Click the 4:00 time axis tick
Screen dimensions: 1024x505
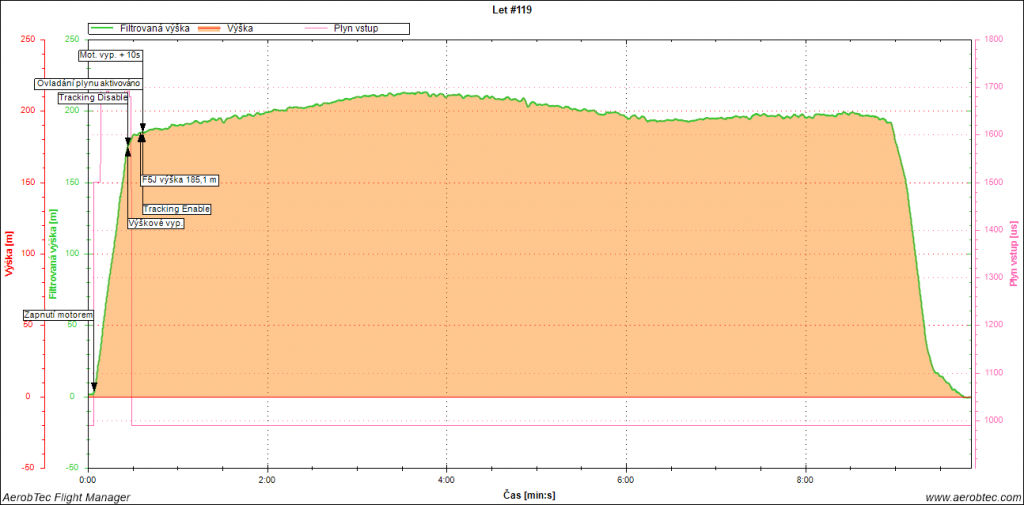click(x=446, y=479)
